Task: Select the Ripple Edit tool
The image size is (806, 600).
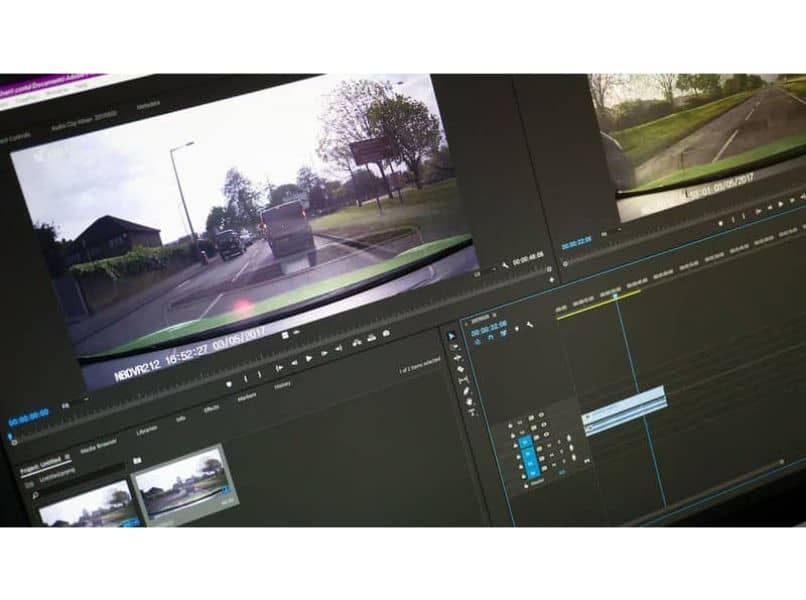Action: pyautogui.click(x=458, y=358)
